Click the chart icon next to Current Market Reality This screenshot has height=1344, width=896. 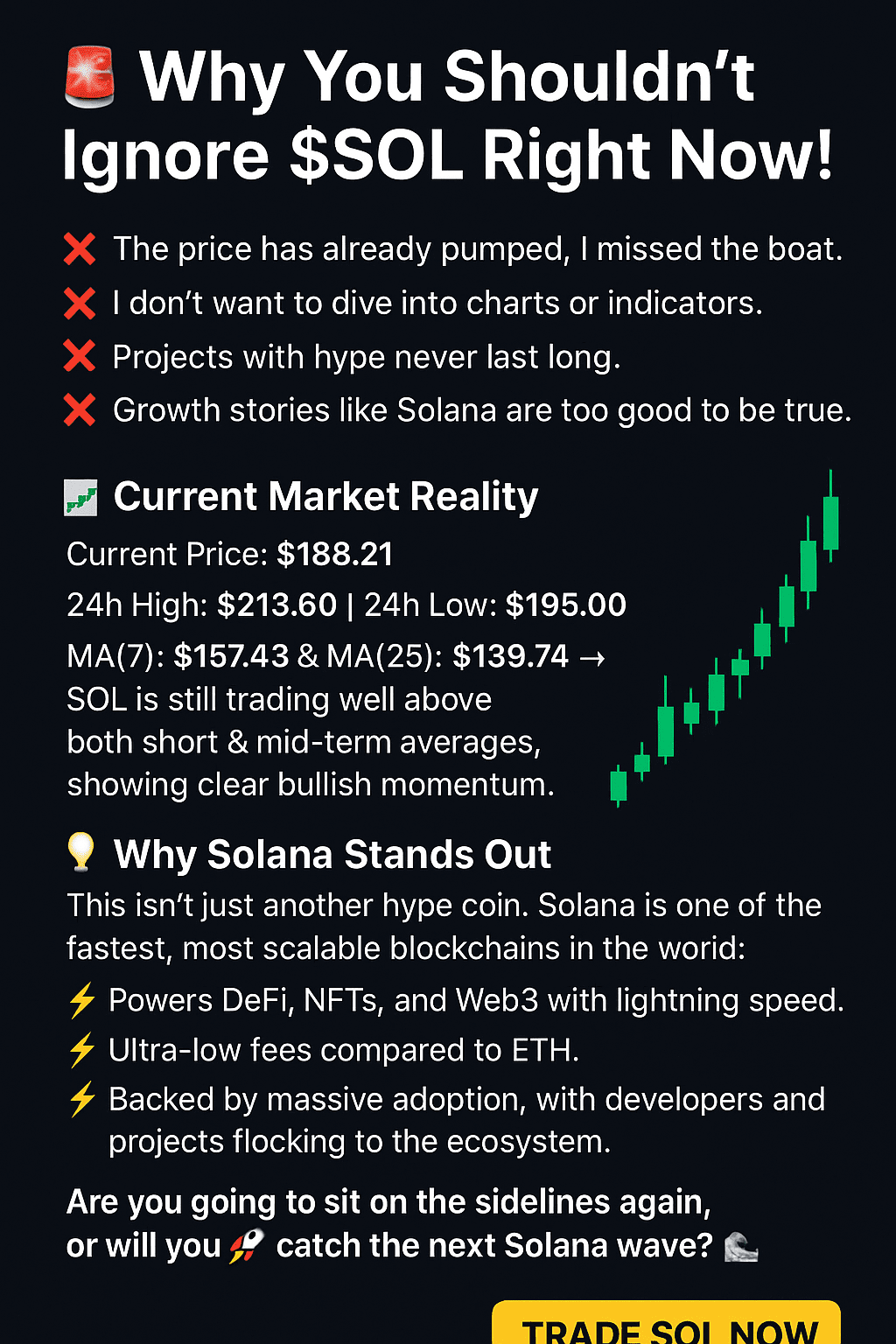click(x=81, y=499)
